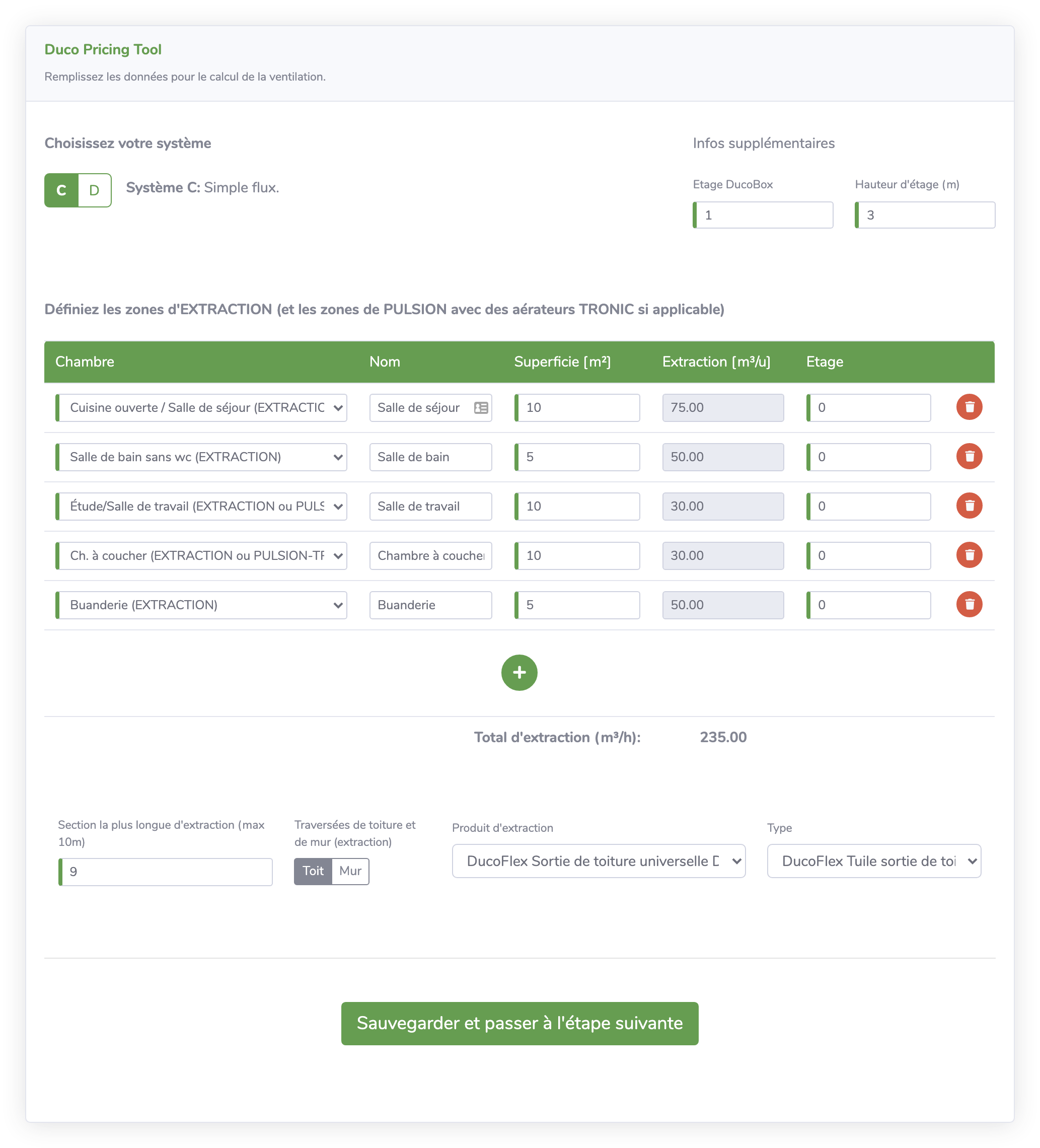The height and width of the screenshot is (1148, 1040).
Task: Open Type DucoFlex Tuile dropdown
Action: tap(874, 861)
